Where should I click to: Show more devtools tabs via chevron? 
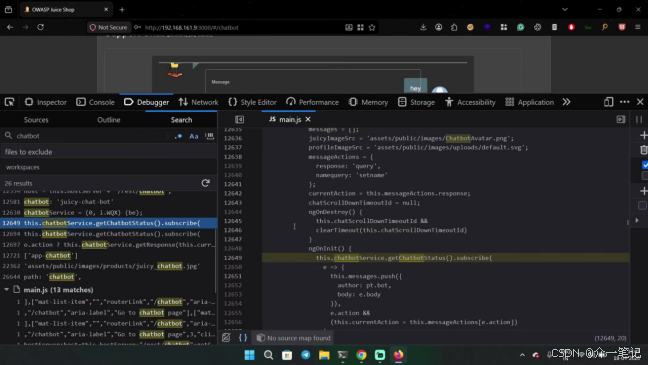[566, 102]
